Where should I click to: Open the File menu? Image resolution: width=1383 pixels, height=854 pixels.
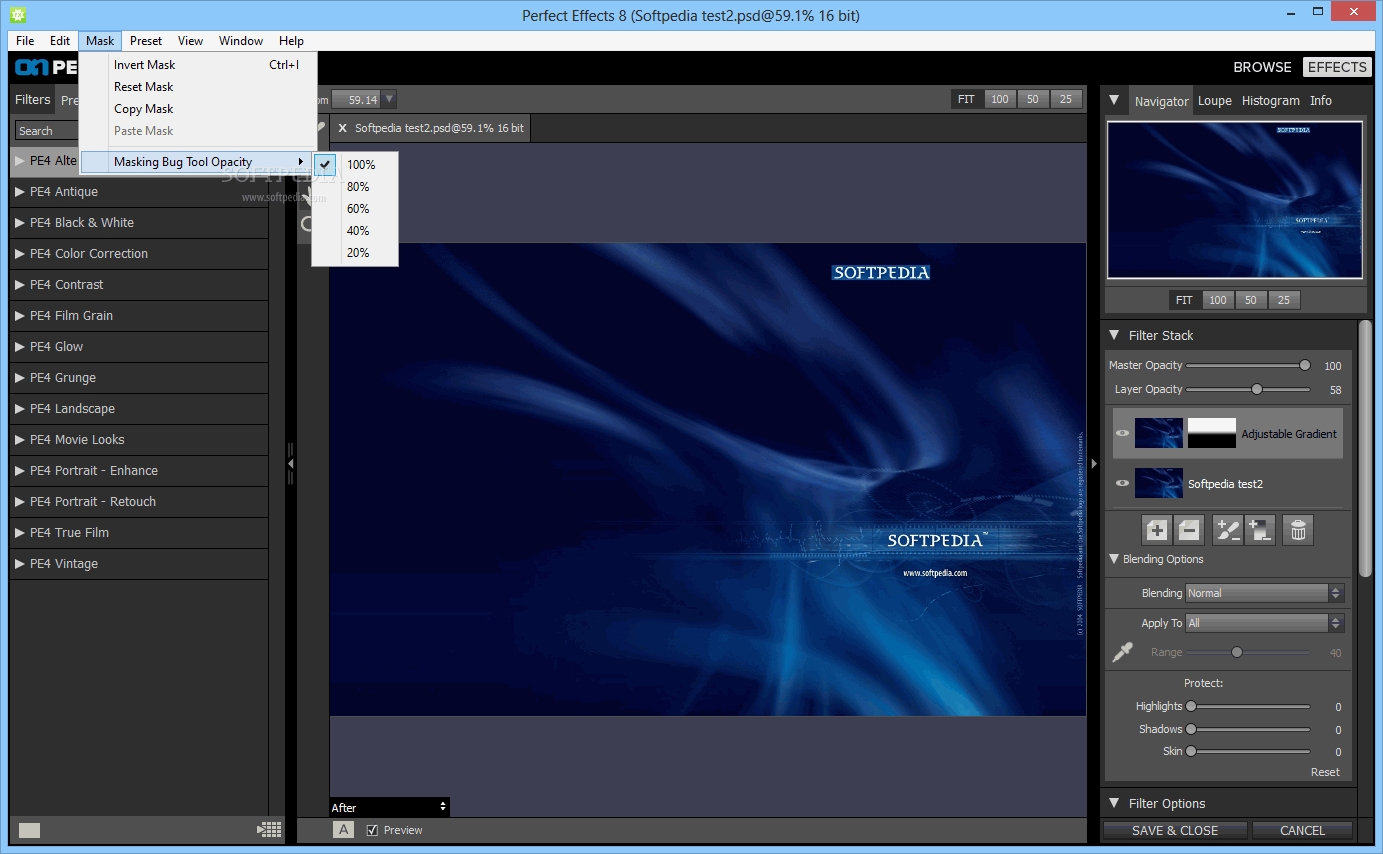pos(25,41)
